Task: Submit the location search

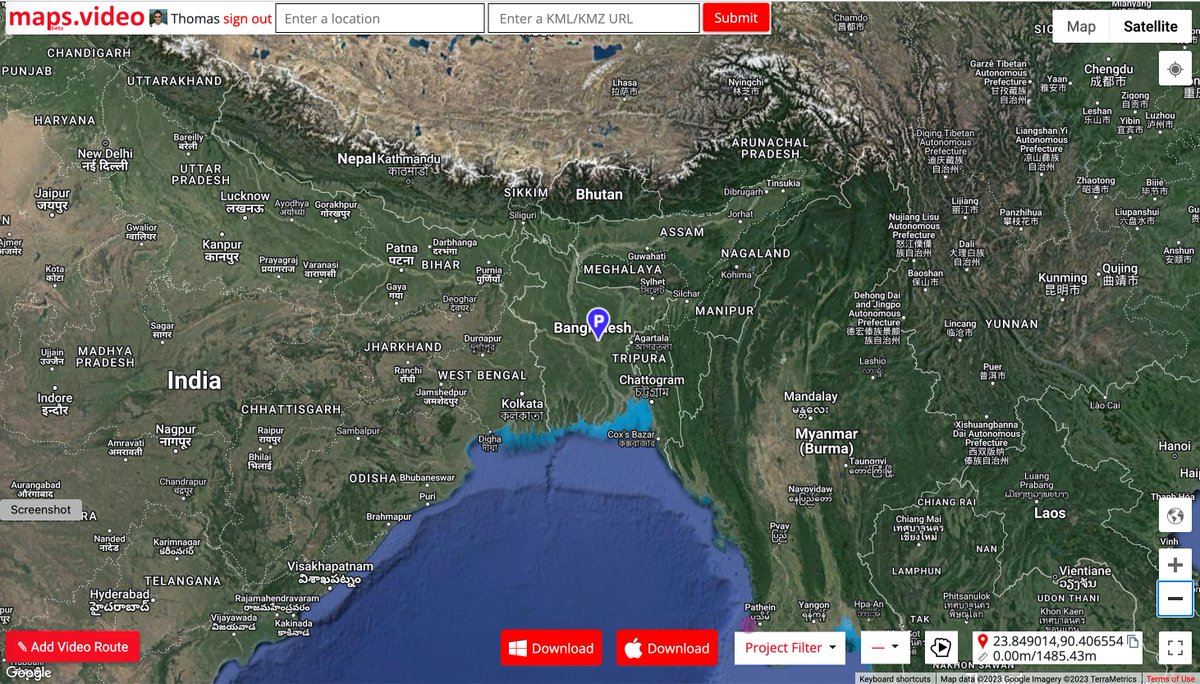Action: pos(736,17)
